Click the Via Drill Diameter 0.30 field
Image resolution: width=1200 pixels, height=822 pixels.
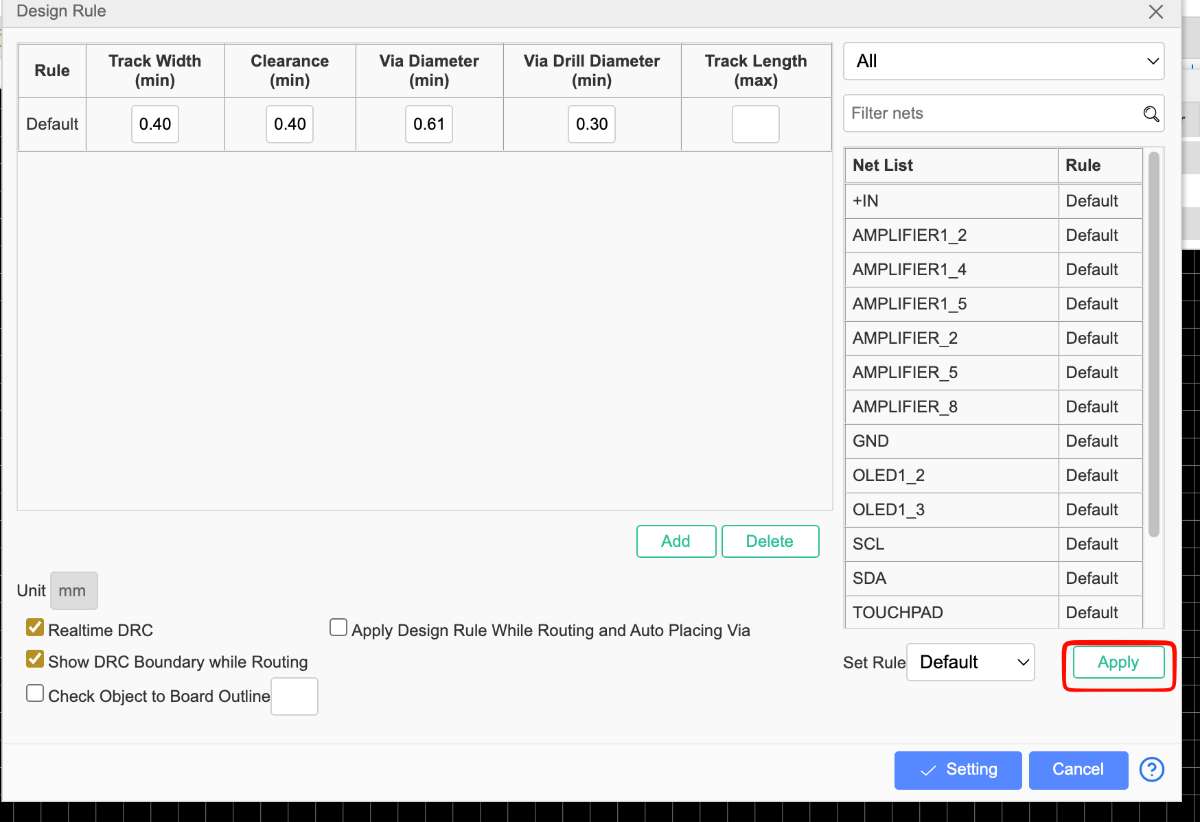coord(592,125)
